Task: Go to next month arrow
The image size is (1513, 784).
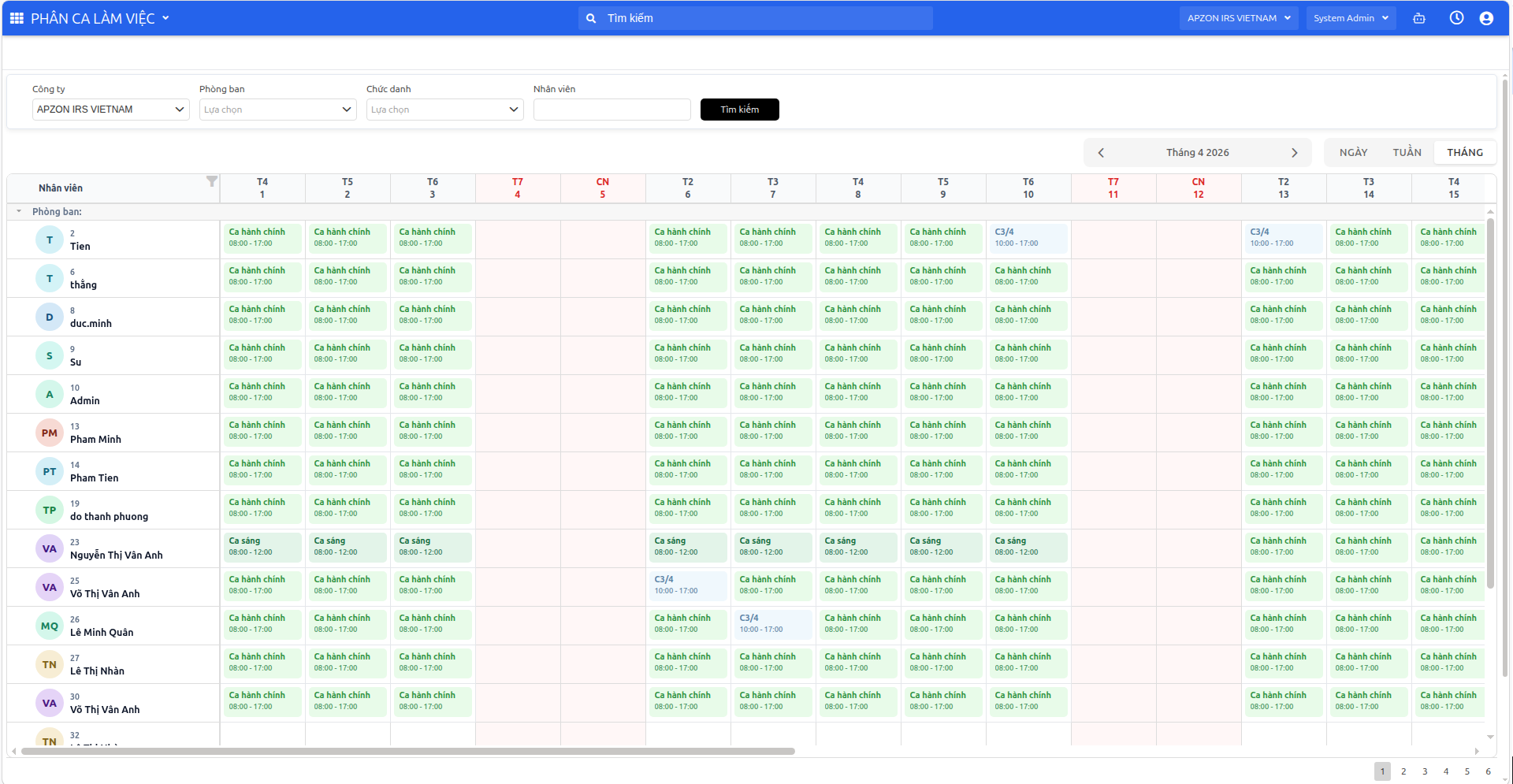Action: tap(1294, 153)
